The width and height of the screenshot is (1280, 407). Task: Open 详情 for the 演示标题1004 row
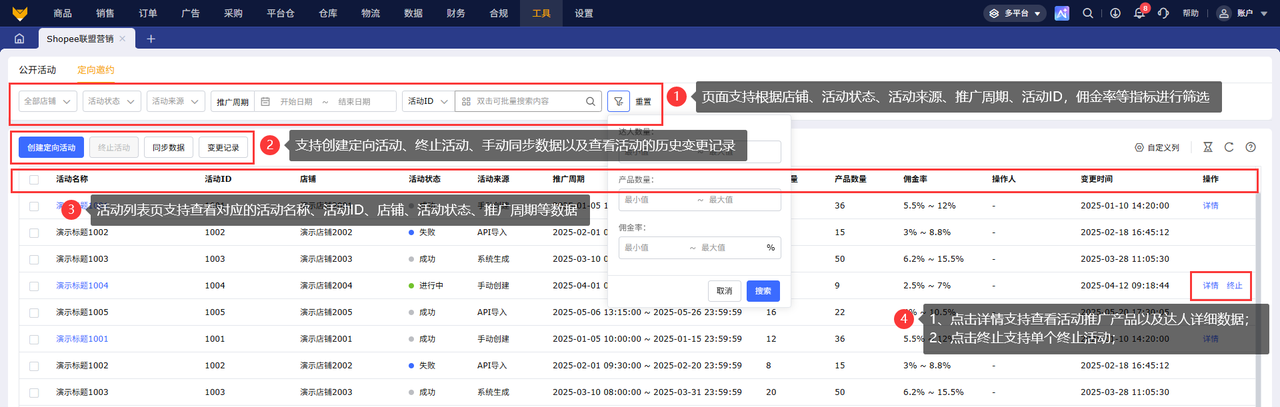click(x=1210, y=285)
